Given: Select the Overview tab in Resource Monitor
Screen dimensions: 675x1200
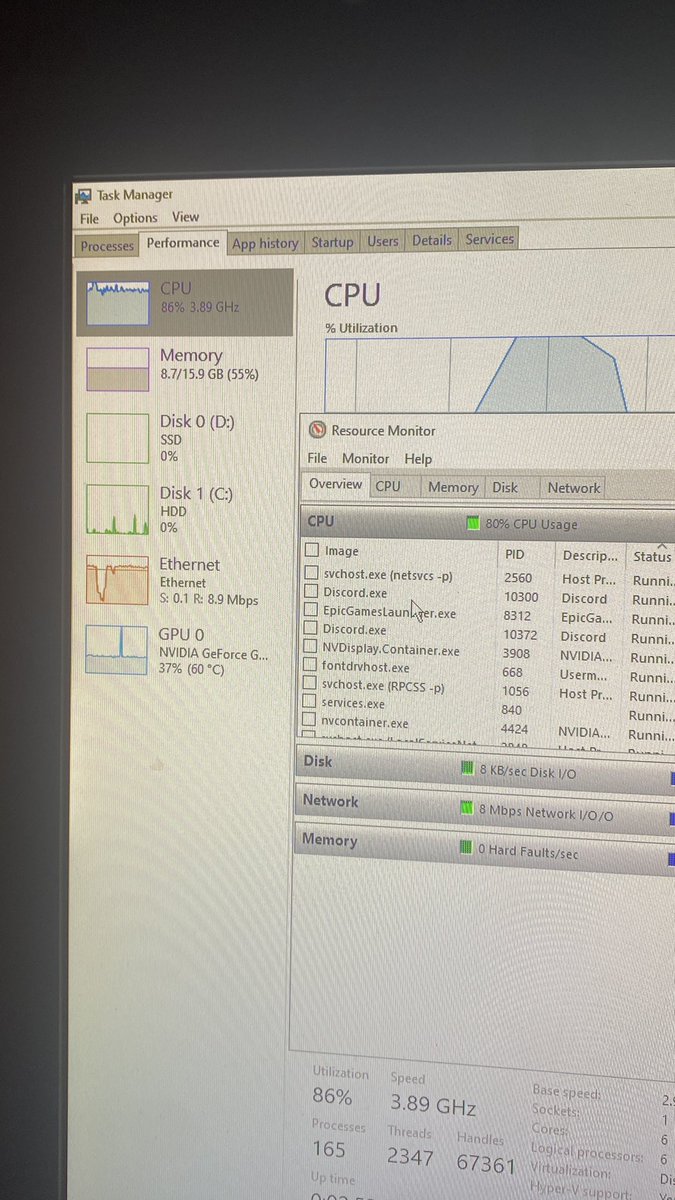Looking at the screenshot, I should pos(335,484).
